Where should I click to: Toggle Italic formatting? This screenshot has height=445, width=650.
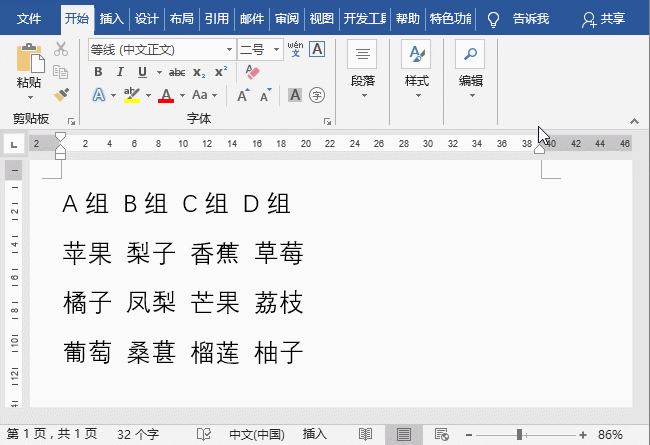pyautogui.click(x=120, y=72)
